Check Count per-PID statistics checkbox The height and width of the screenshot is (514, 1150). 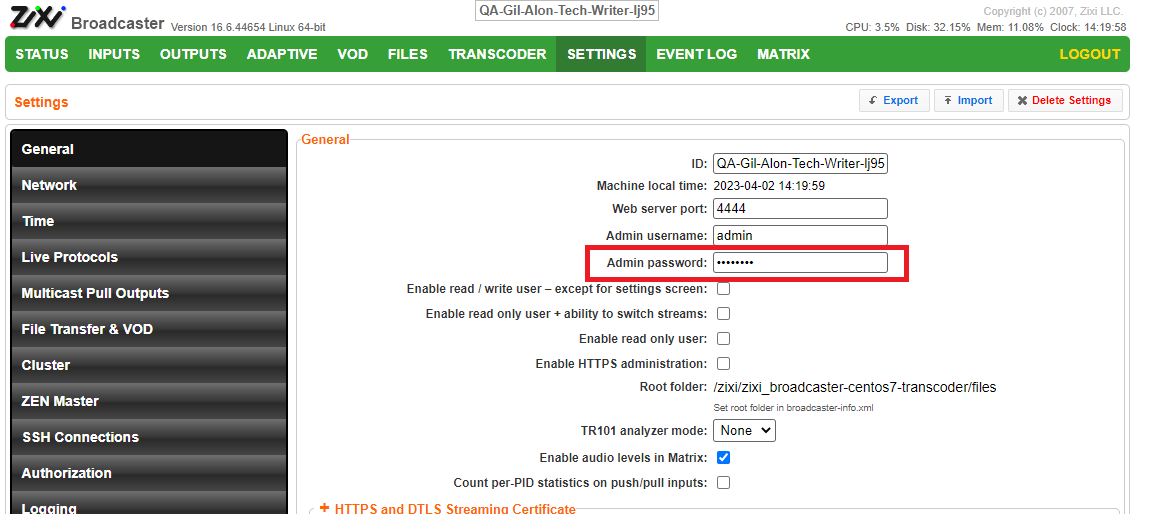(x=723, y=483)
